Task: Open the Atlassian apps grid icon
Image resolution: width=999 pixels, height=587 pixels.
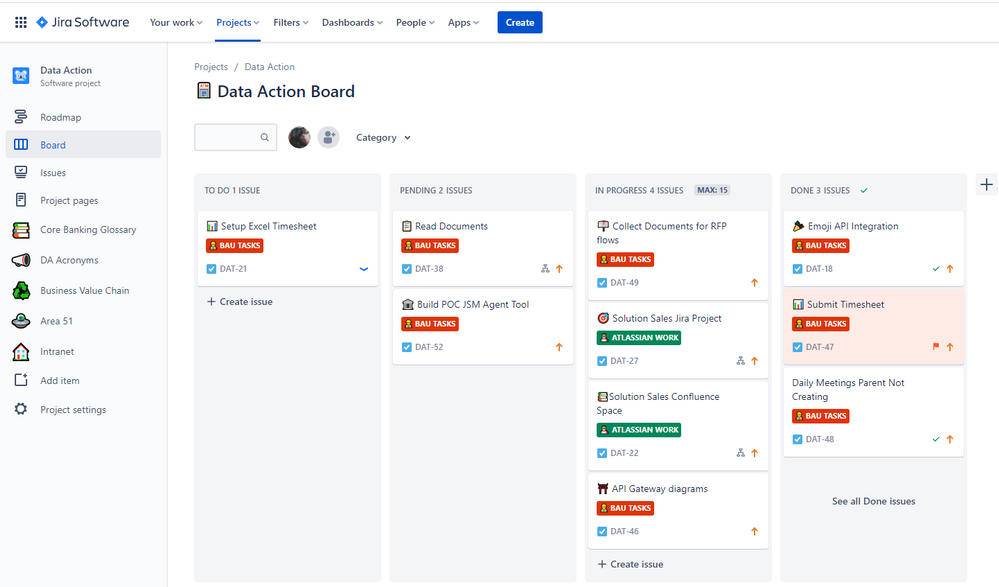Action: tap(20, 21)
